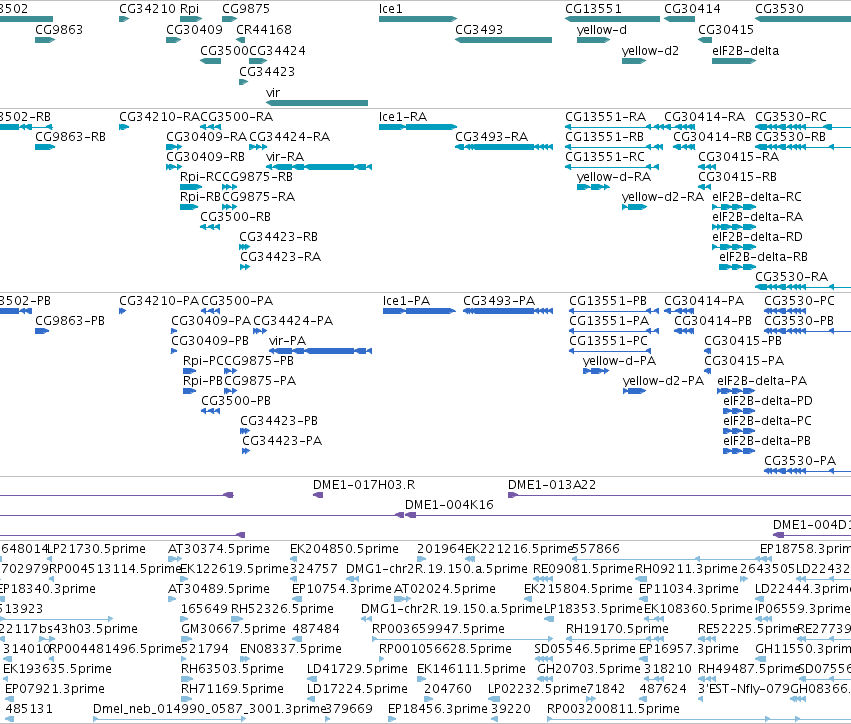Screen dimensions: 851x724
Task: Select the RH19170.5prime EST label
Action: [x=617, y=628]
